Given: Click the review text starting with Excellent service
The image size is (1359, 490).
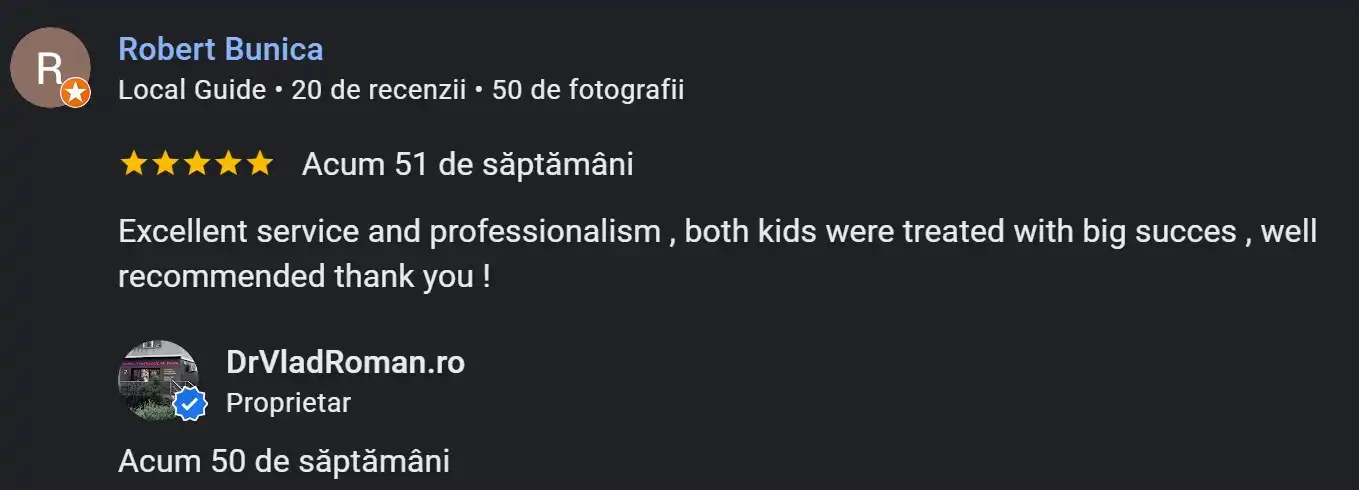Looking at the screenshot, I should point(716,232).
